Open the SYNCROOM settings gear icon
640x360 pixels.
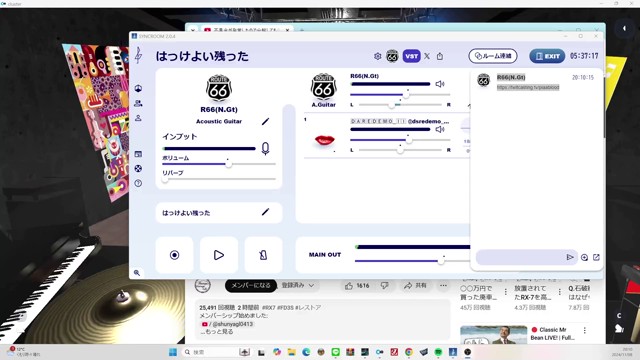[x=378, y=56]
